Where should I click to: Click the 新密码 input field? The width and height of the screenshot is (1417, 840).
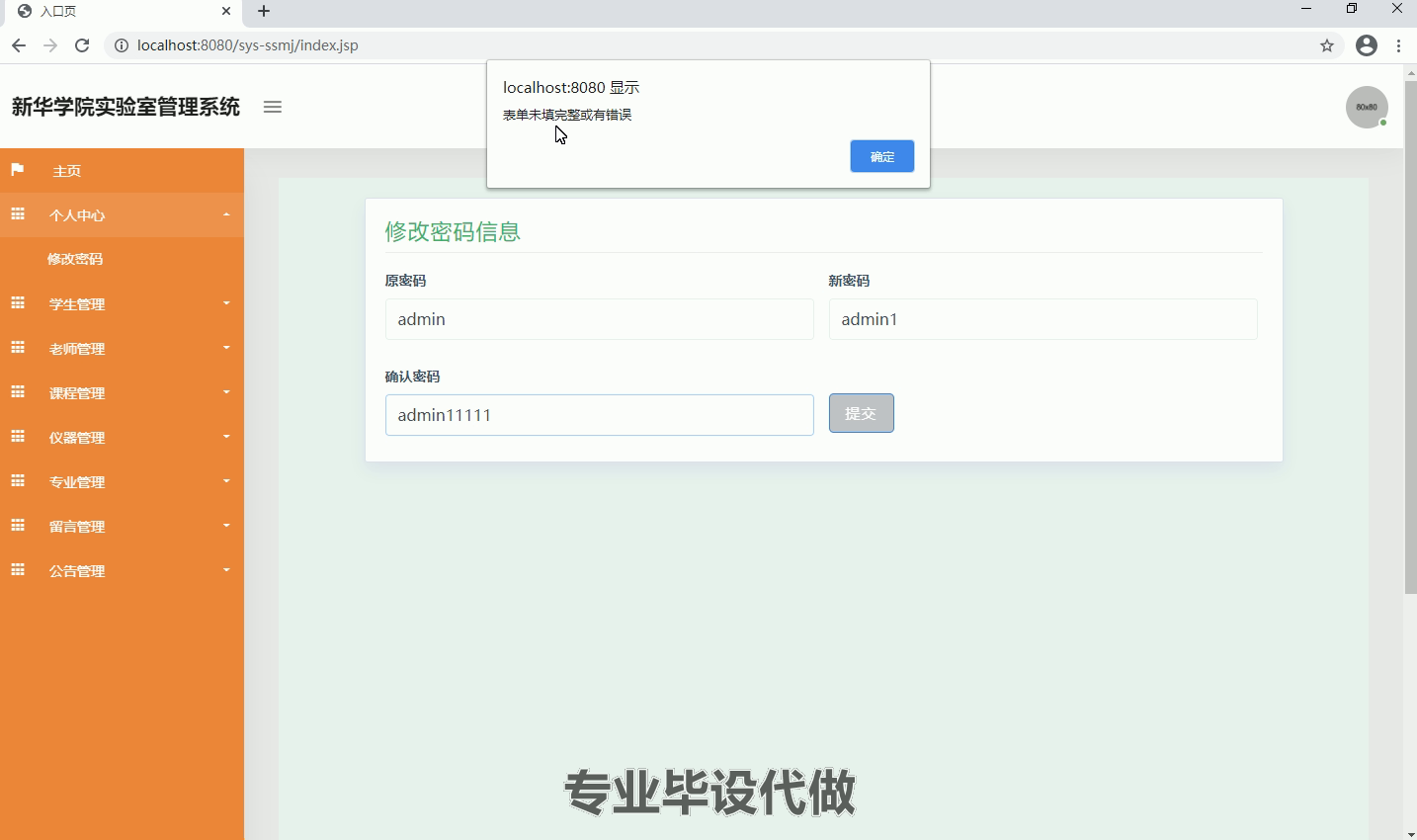tap(1043, 319)
